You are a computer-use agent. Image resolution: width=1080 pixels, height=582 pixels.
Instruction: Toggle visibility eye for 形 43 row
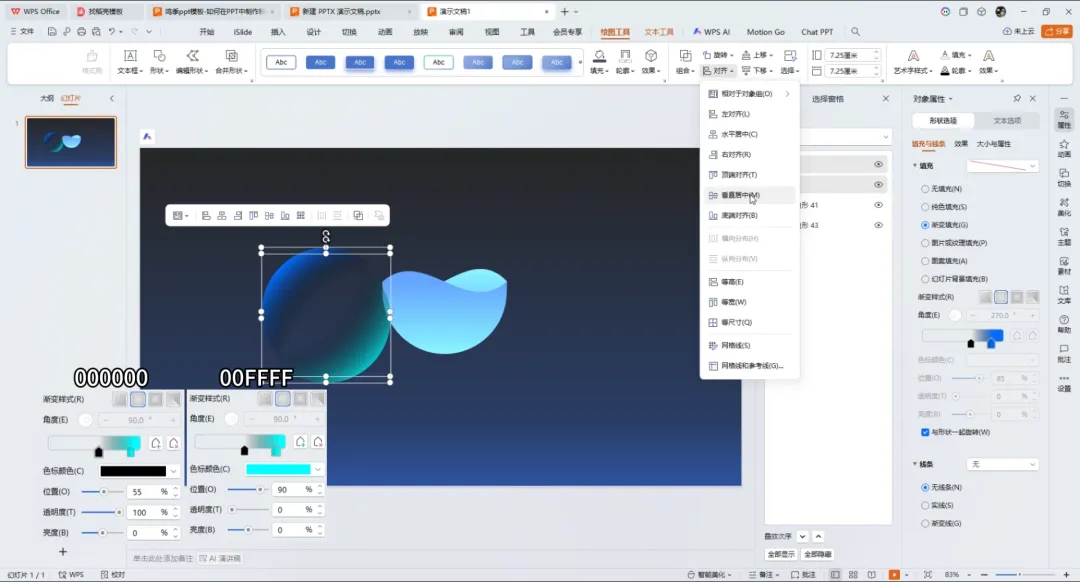coord(878,225)
